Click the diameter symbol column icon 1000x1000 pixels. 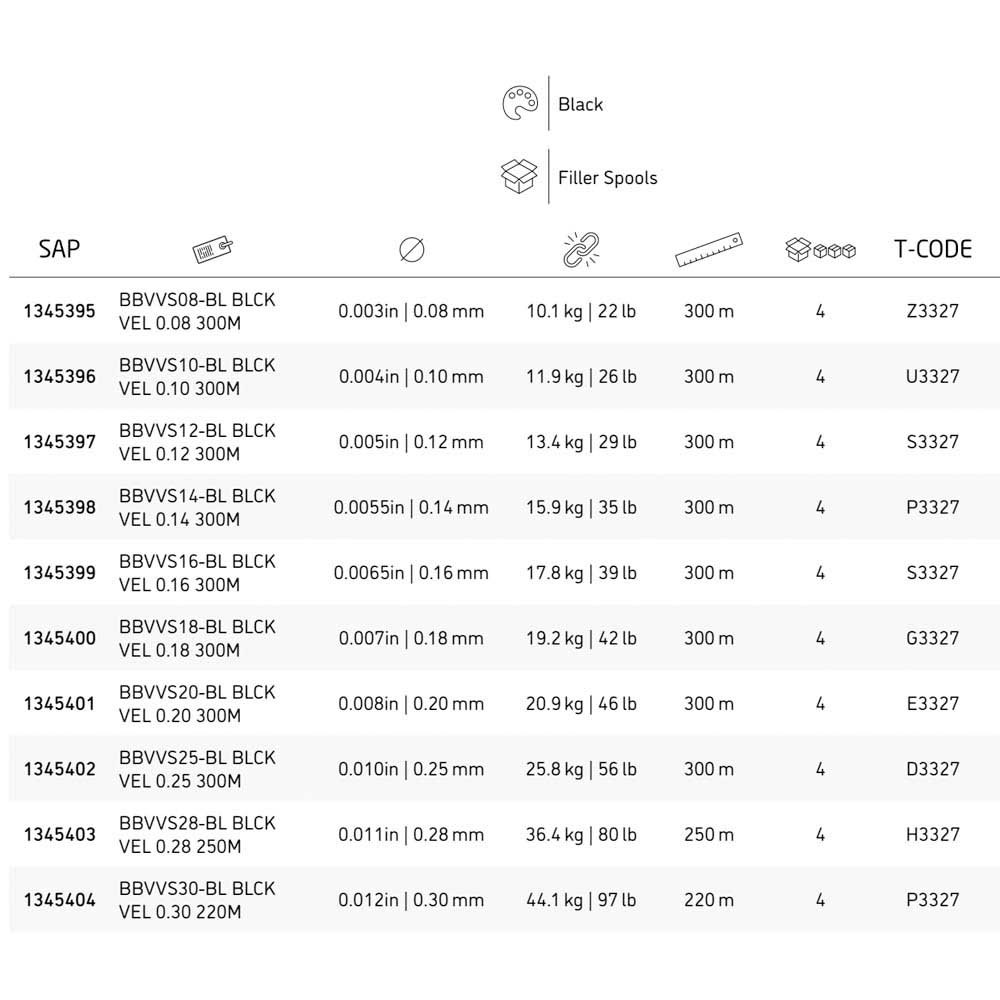click(411, 249)
